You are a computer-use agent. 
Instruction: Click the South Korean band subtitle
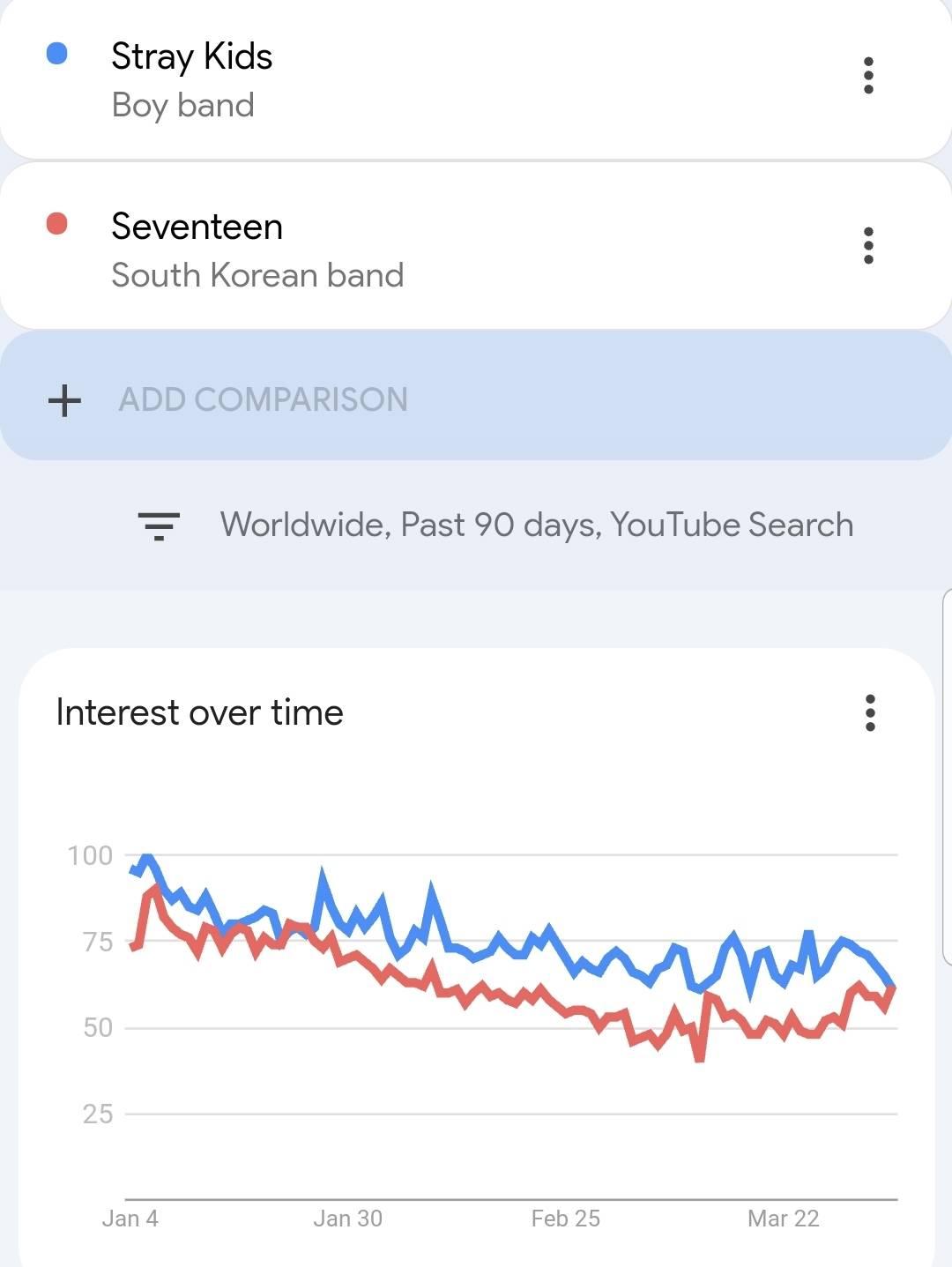click(257, 275)
